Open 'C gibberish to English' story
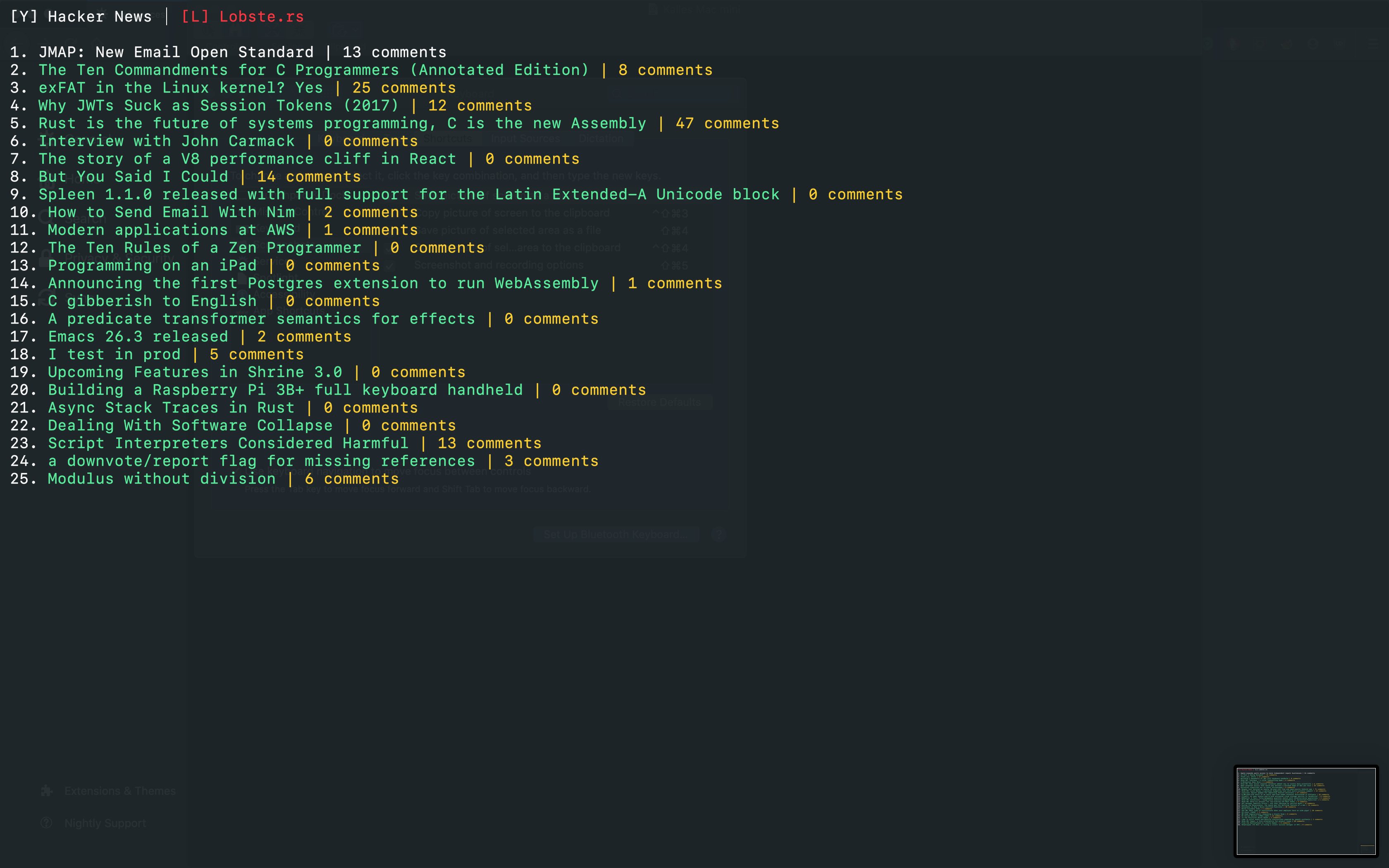Viewport: 1389px width, 868px height. pyautogui.click(x=152, y=301)
